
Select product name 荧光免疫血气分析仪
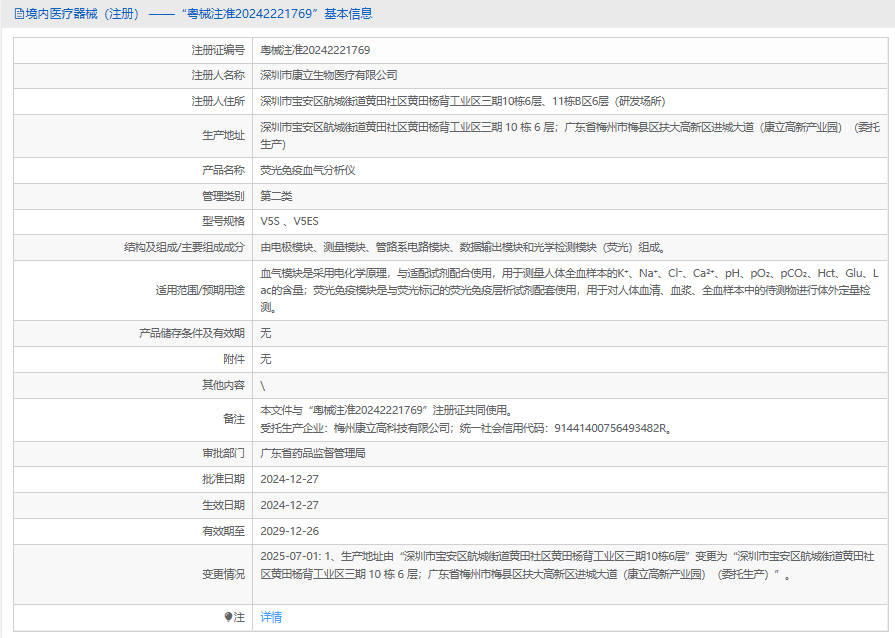click(x=308, y=170)
